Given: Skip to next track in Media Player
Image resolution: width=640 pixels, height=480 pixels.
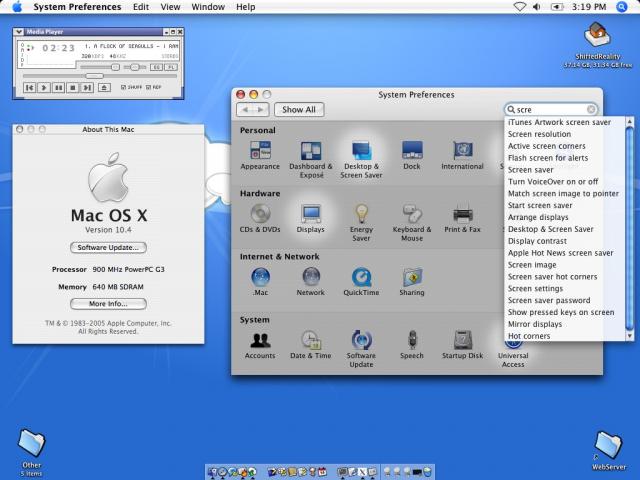Looking at the screenshot, I should click(x=87, y=88).
